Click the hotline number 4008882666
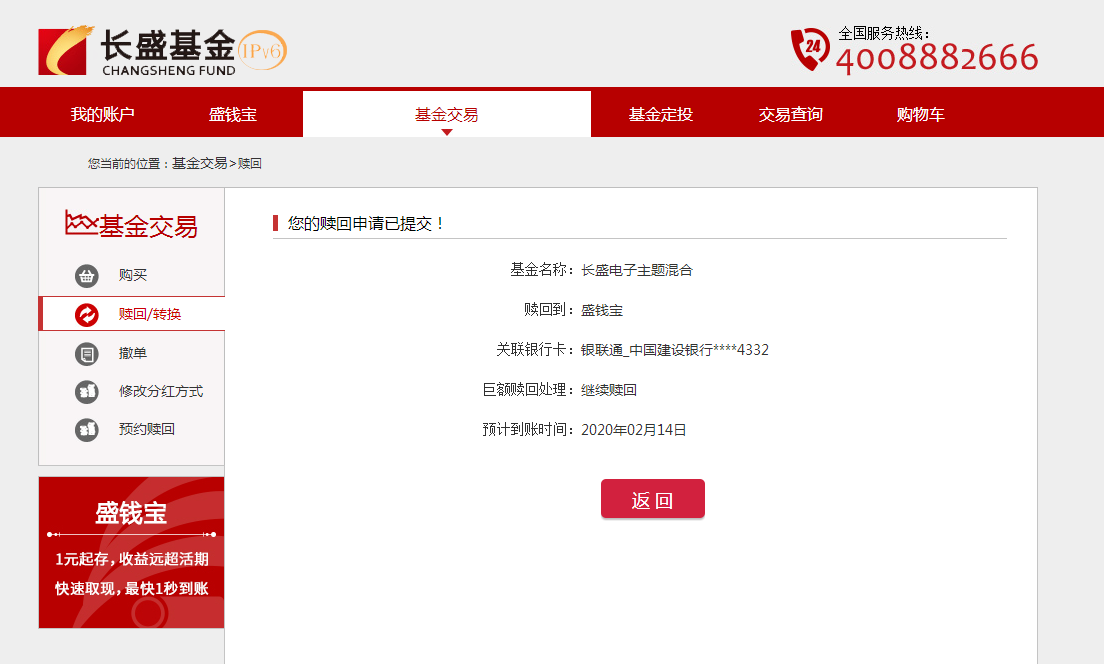The image size is (1104, 664). click(937, 58)
